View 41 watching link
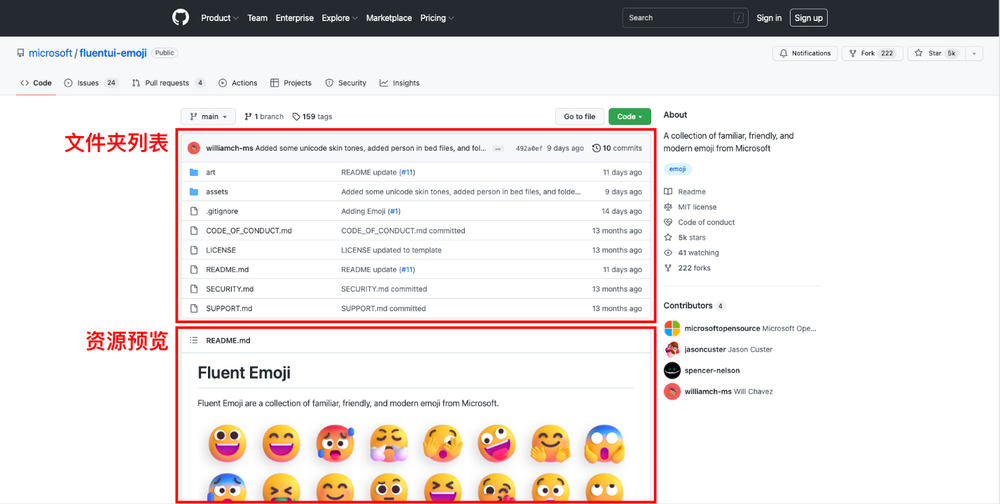The height and width of the screenshot is (504, 1000). [691, 253]
